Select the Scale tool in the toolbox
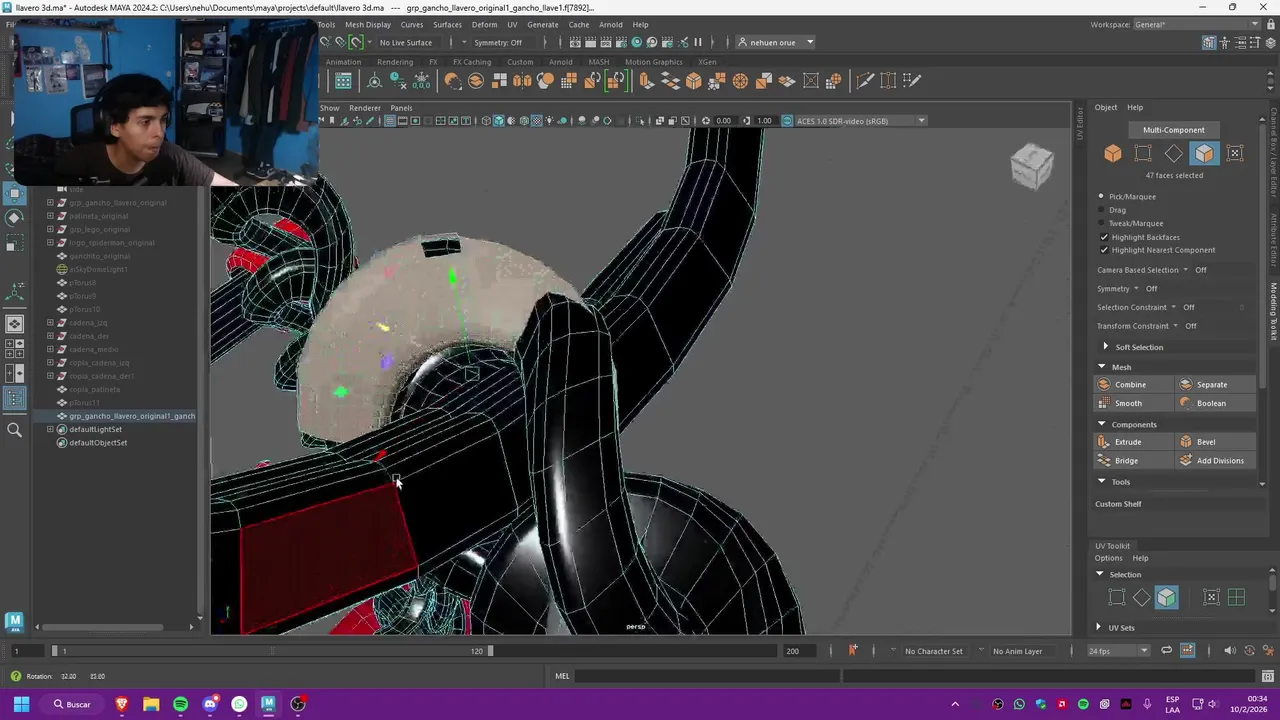Image resolution: width=1280 pixels, height=720 pixels. coord(14,242)
